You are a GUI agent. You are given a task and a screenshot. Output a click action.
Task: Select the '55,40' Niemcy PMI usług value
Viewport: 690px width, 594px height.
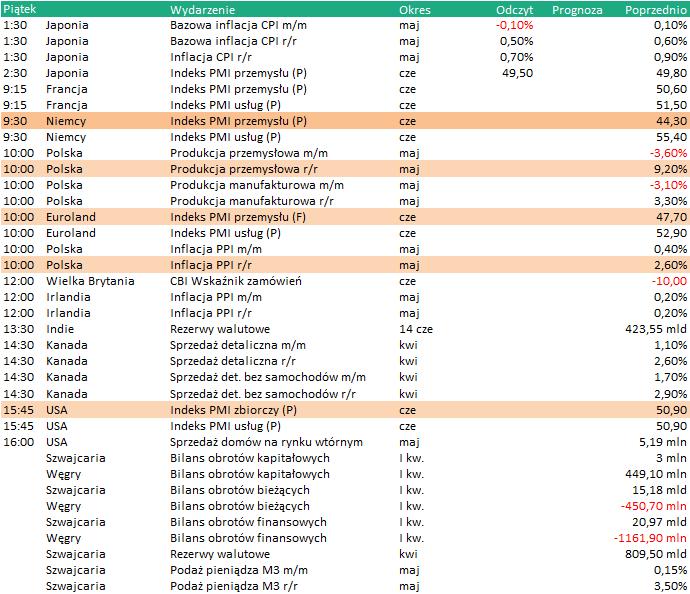(x=671, y=137)
